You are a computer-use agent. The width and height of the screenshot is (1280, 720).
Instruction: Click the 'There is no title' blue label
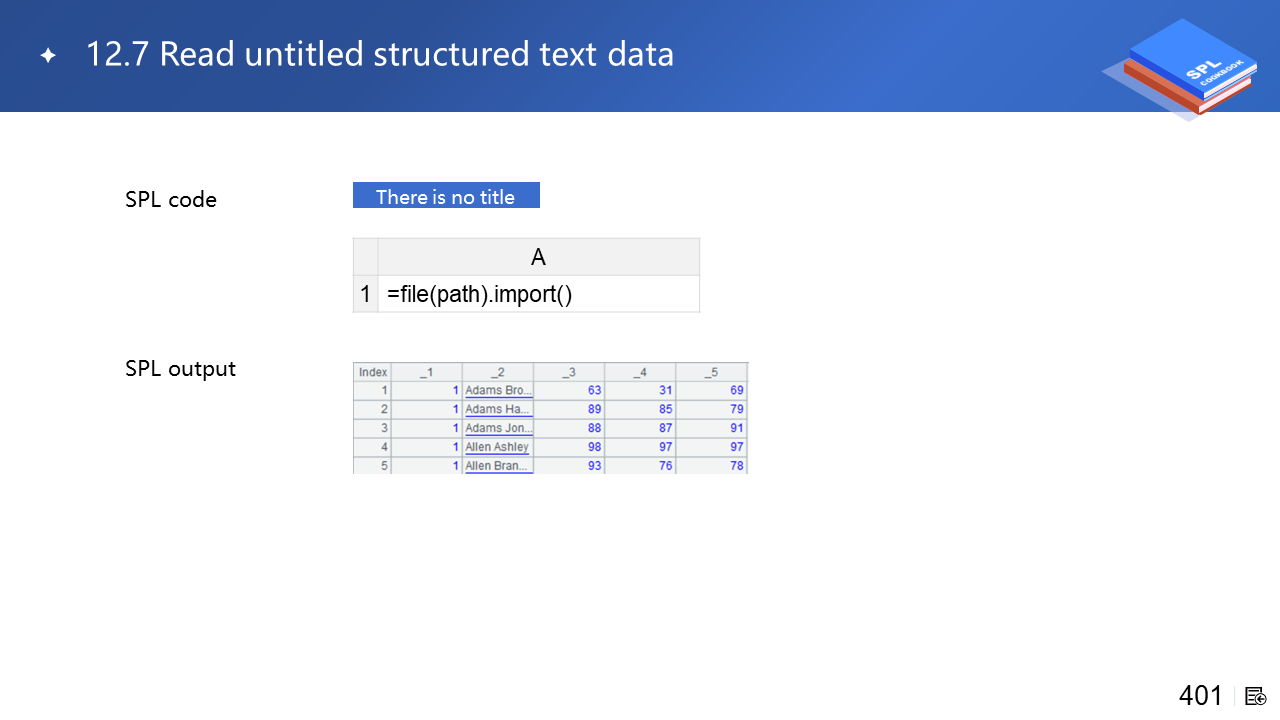click(x=446, y=196)
